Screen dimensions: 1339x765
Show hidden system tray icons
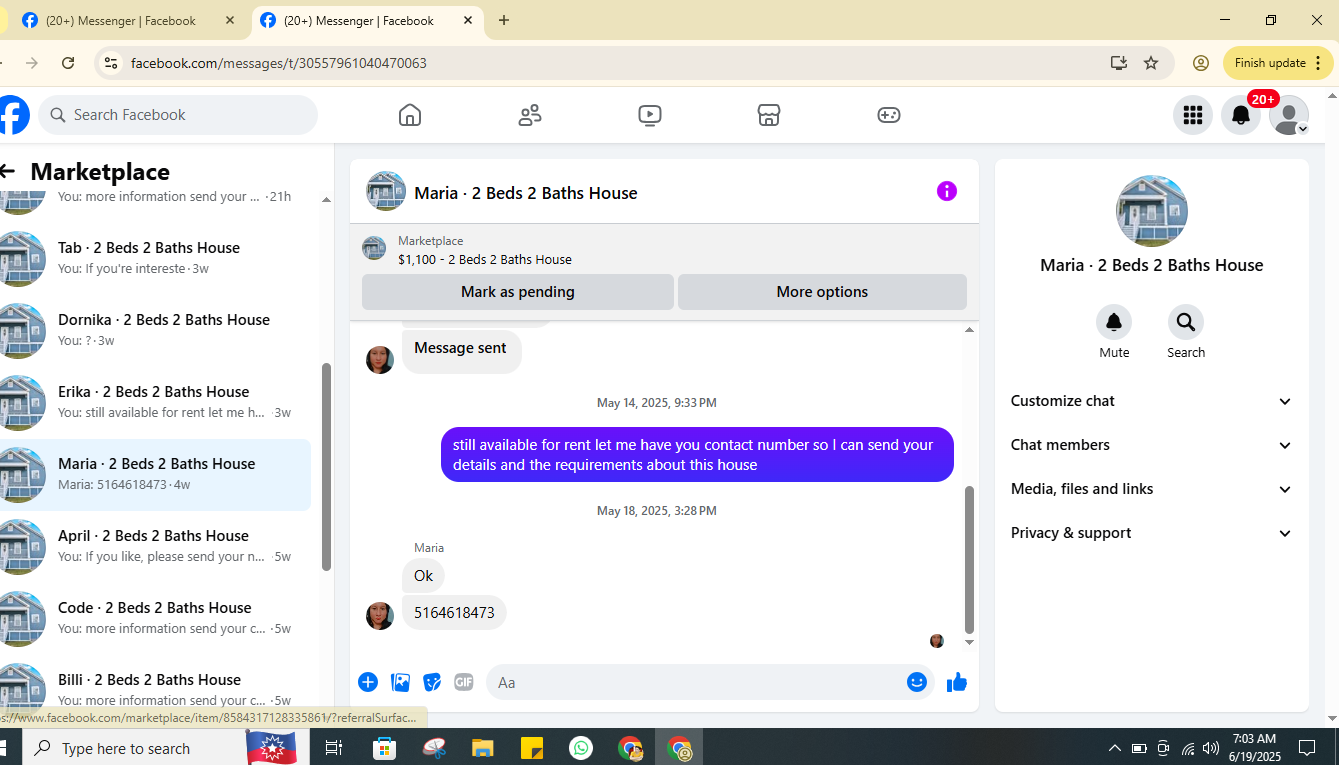tap(1115, 748)
